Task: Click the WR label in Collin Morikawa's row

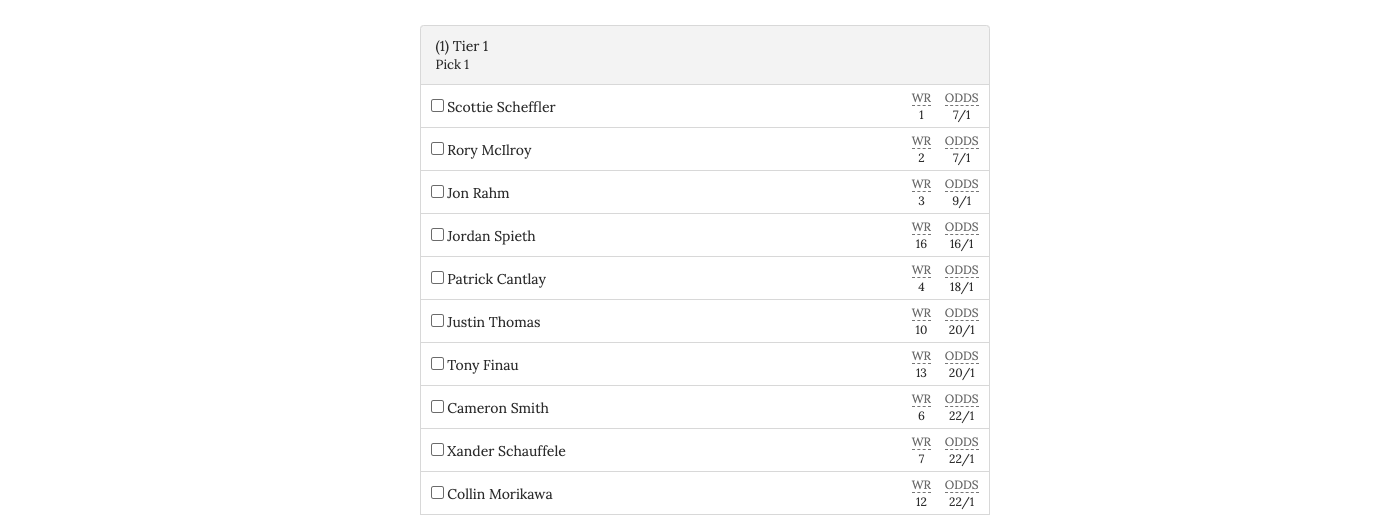Action: 921,485
